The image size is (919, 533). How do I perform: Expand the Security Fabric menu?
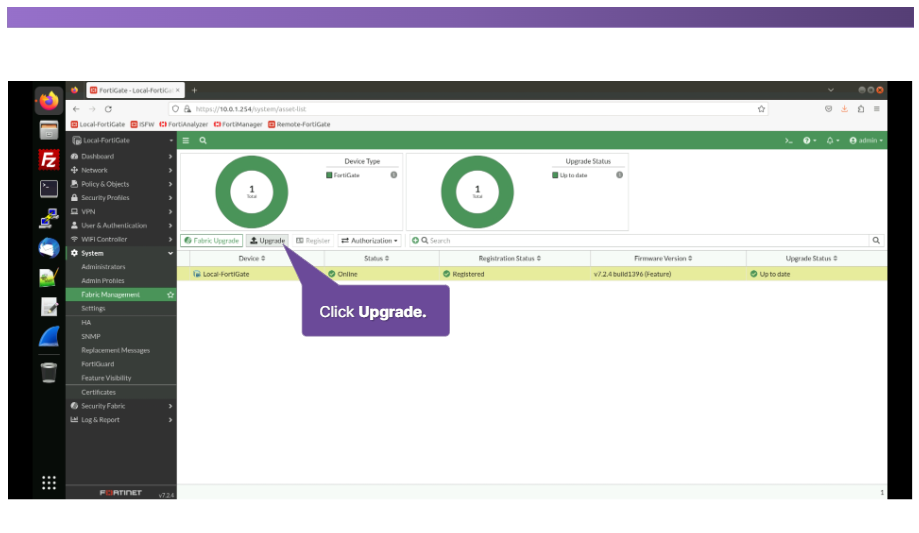(121, 406)
